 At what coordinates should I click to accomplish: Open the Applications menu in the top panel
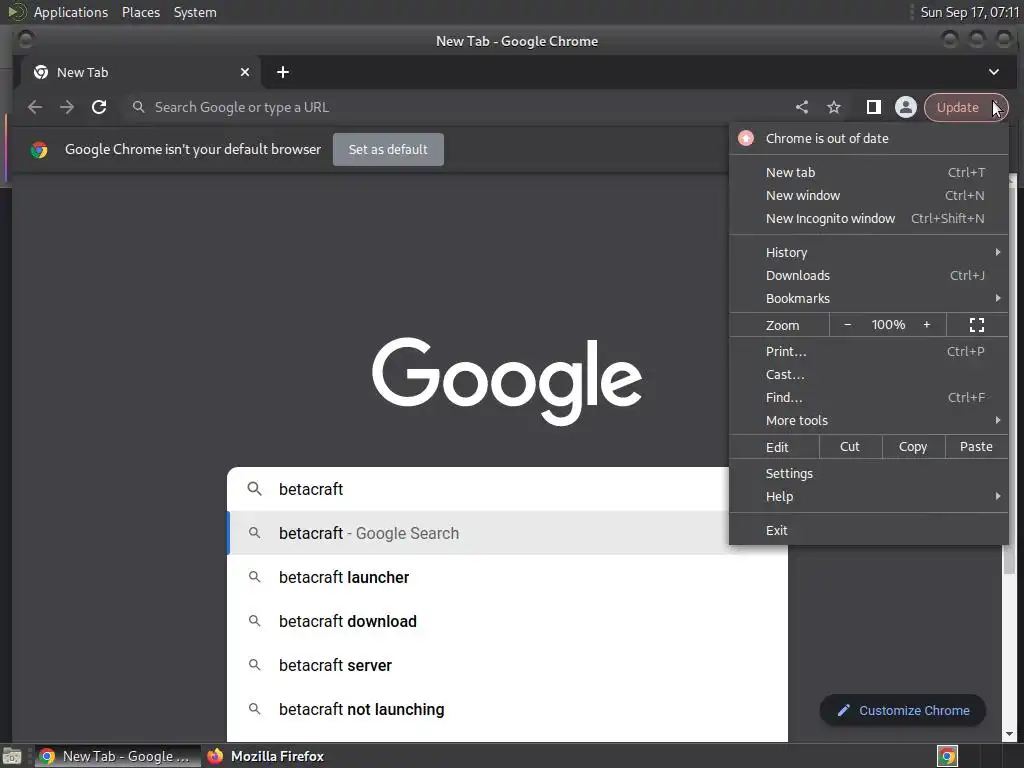71,12
